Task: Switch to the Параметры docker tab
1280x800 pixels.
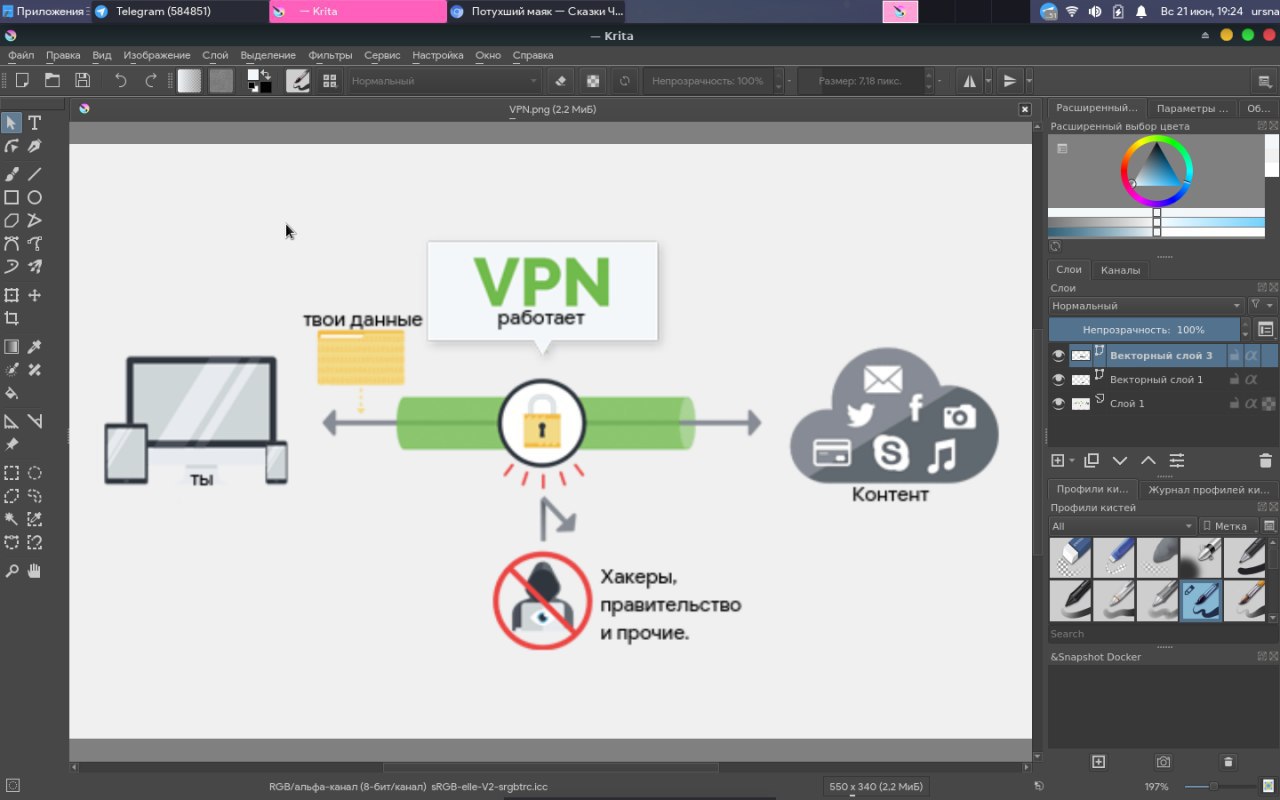Action: point(1192,108)
